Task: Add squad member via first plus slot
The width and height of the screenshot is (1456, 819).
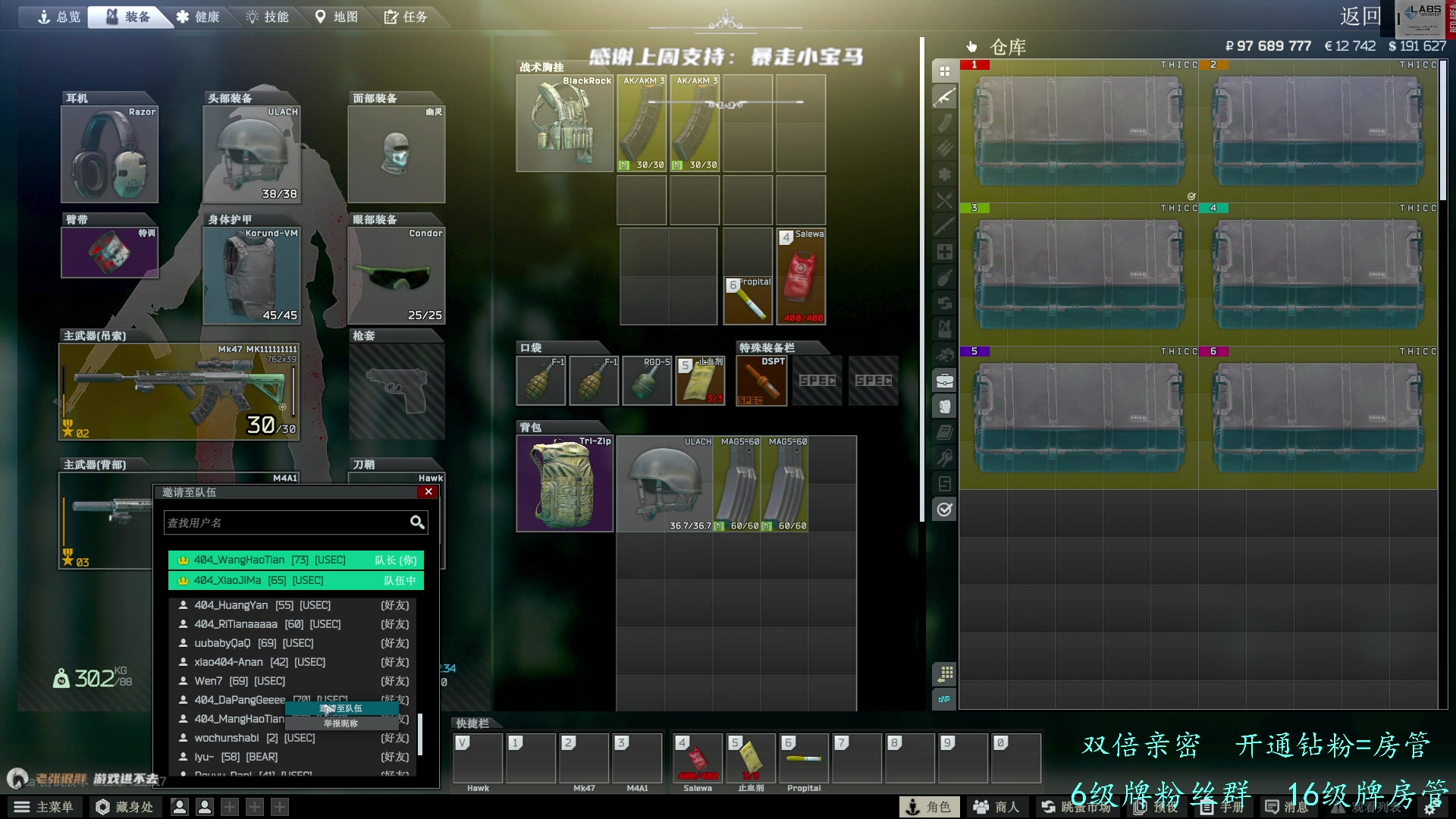Action: tap(230, 807)
